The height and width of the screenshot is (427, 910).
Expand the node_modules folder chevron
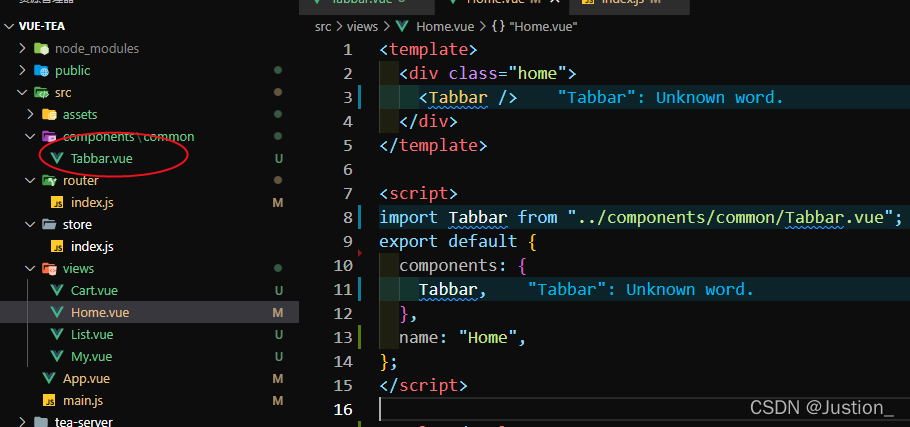tap(22, 48)
